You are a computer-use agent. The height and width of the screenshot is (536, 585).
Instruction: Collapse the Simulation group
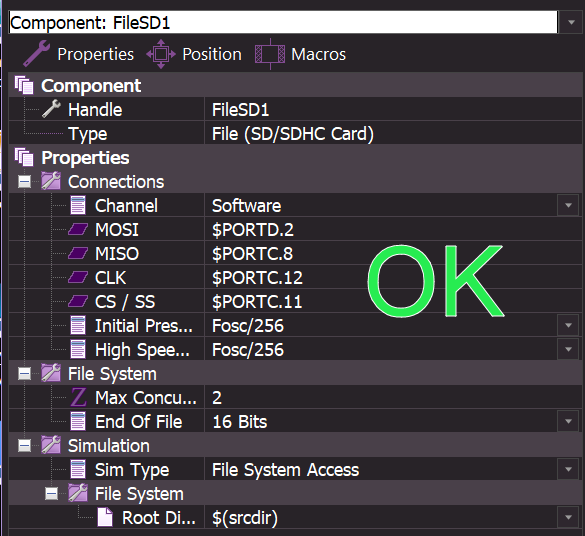click(x=25, y=446)
